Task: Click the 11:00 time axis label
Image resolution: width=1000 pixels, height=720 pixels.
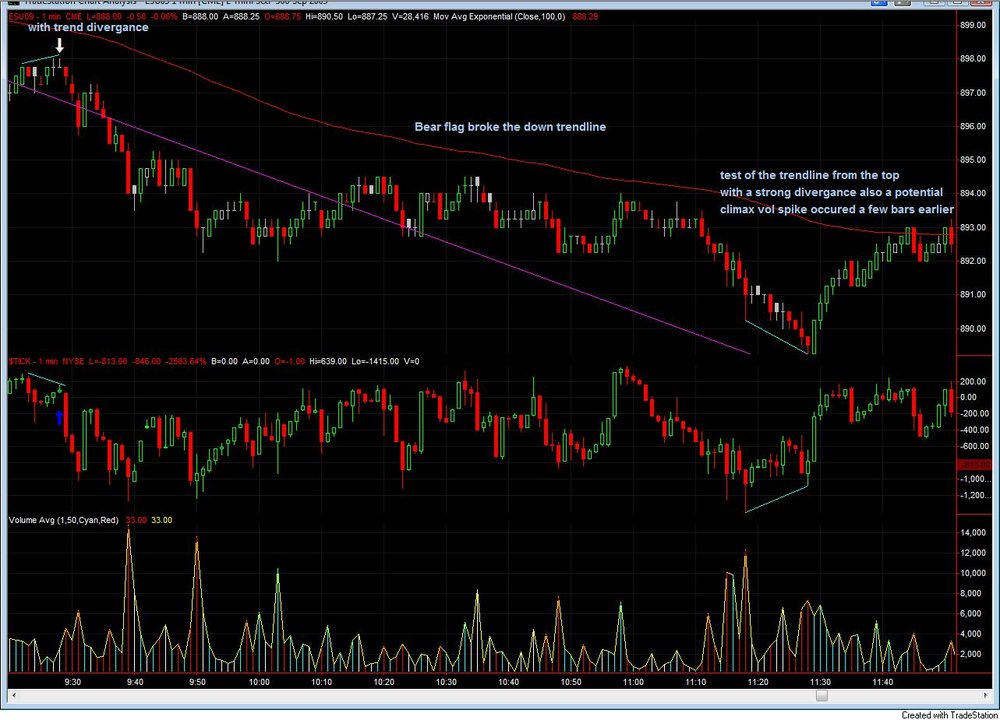Action: [x=633, y=682]
